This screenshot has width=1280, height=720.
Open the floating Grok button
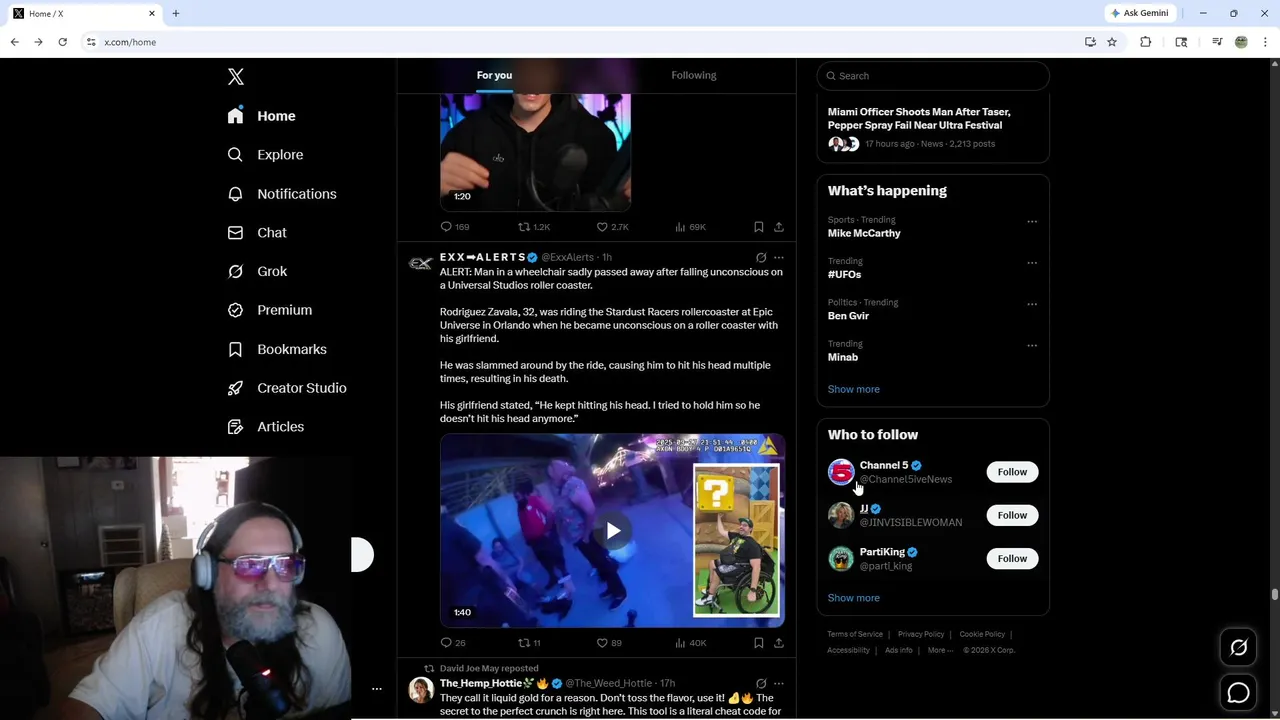(x=1238, y=648)
